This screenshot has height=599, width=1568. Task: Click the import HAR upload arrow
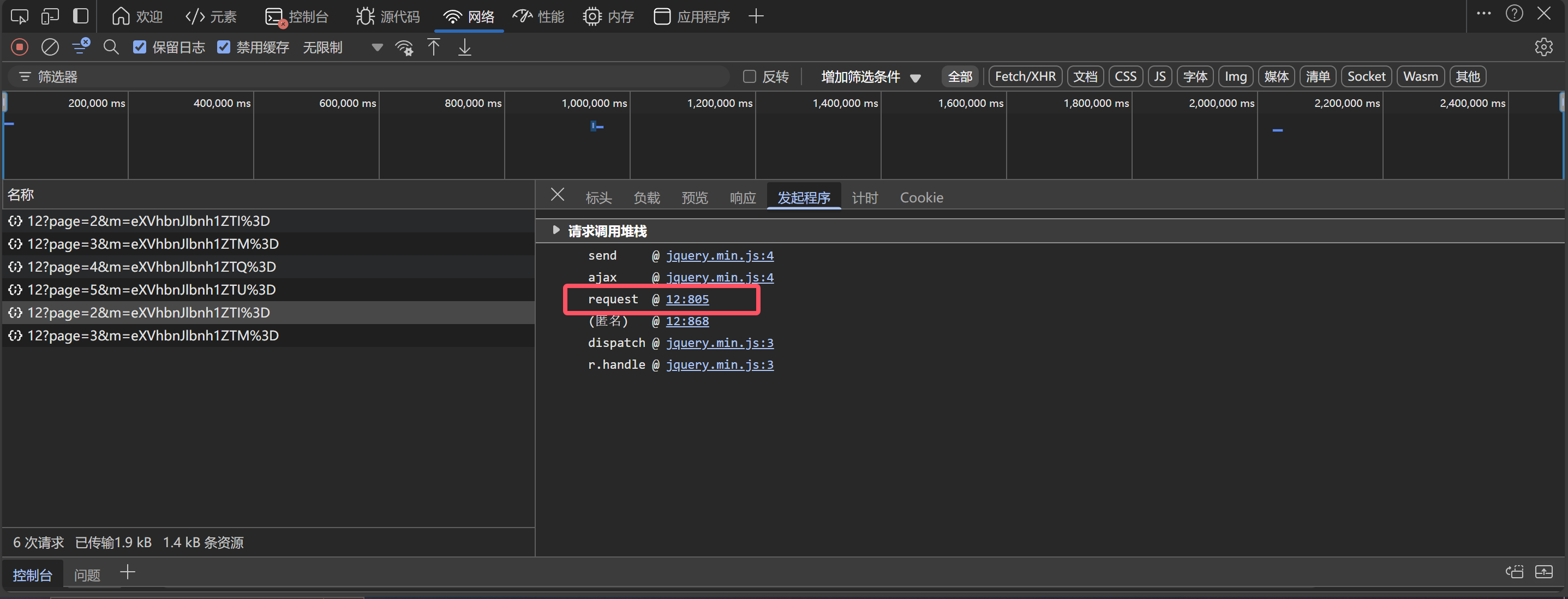[433, 47]
